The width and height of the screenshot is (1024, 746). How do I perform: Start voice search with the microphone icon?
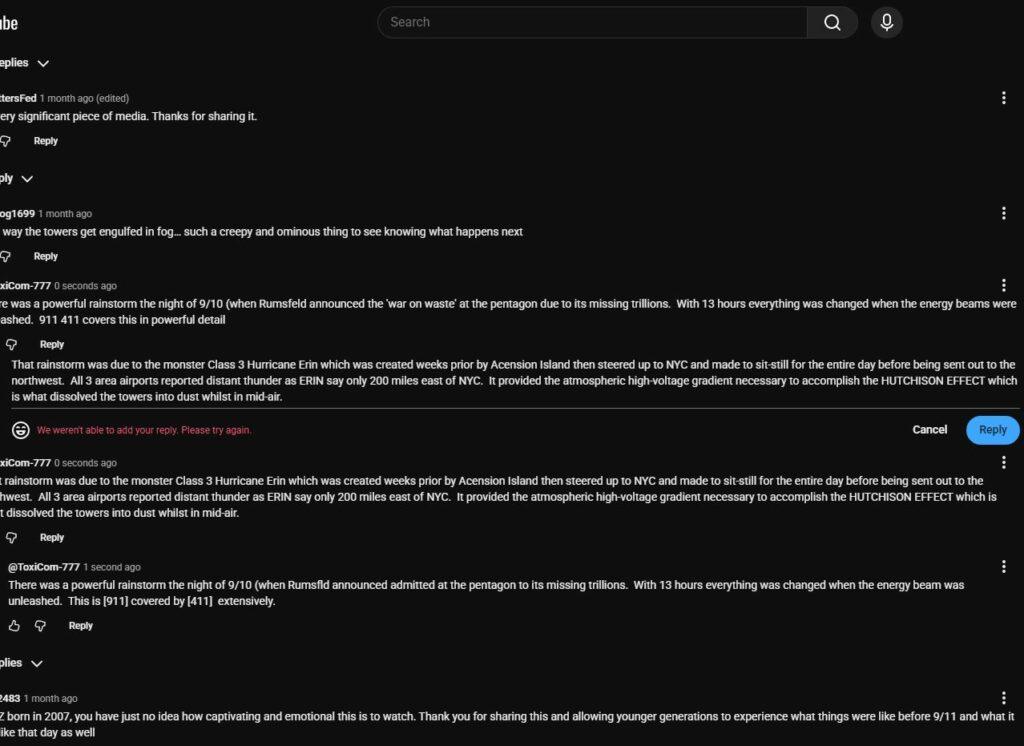click(x=886, y=22)
